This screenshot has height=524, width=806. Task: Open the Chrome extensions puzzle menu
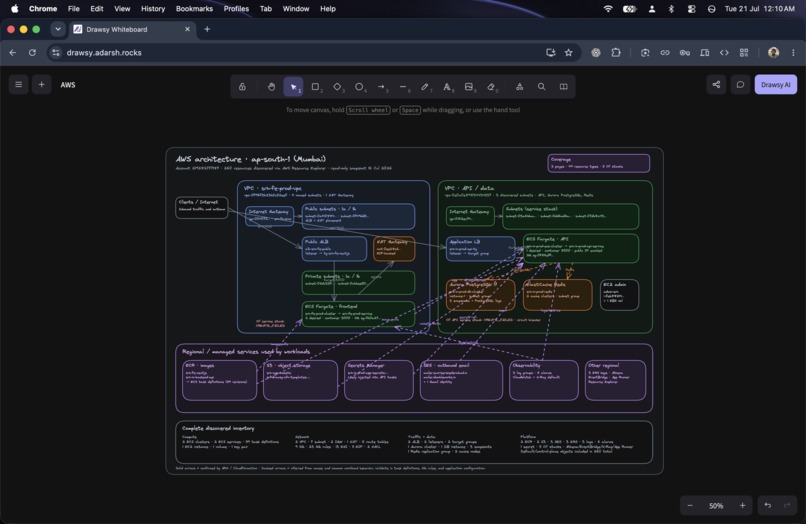point(616,52)
